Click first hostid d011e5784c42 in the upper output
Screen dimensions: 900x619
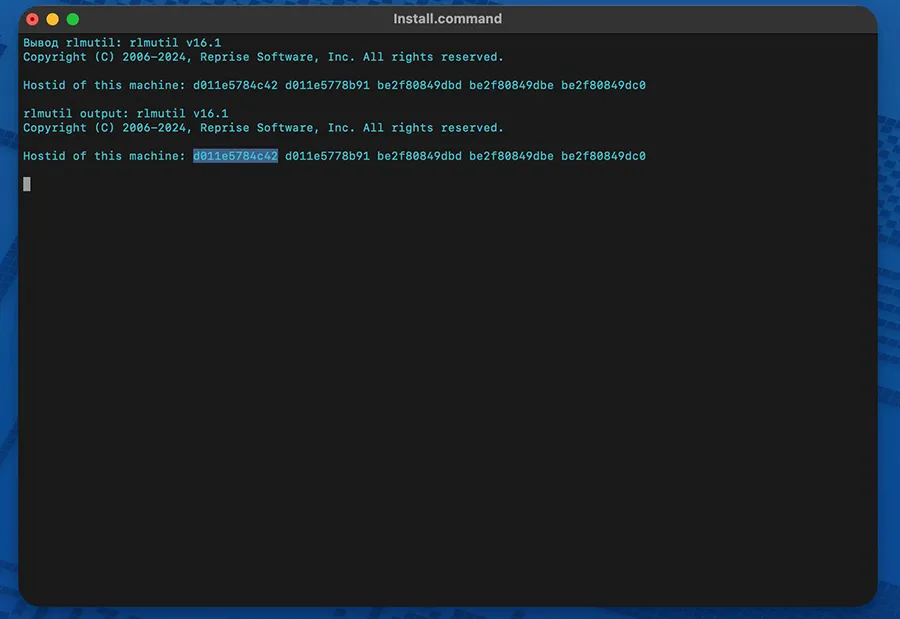[x=235, y=86]
